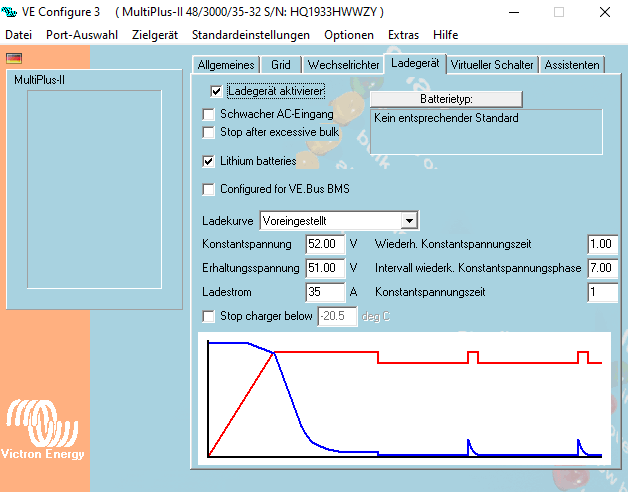Click the German flag language icon
This screenshot has height=492, width=628.
click(x=14, y=58)
